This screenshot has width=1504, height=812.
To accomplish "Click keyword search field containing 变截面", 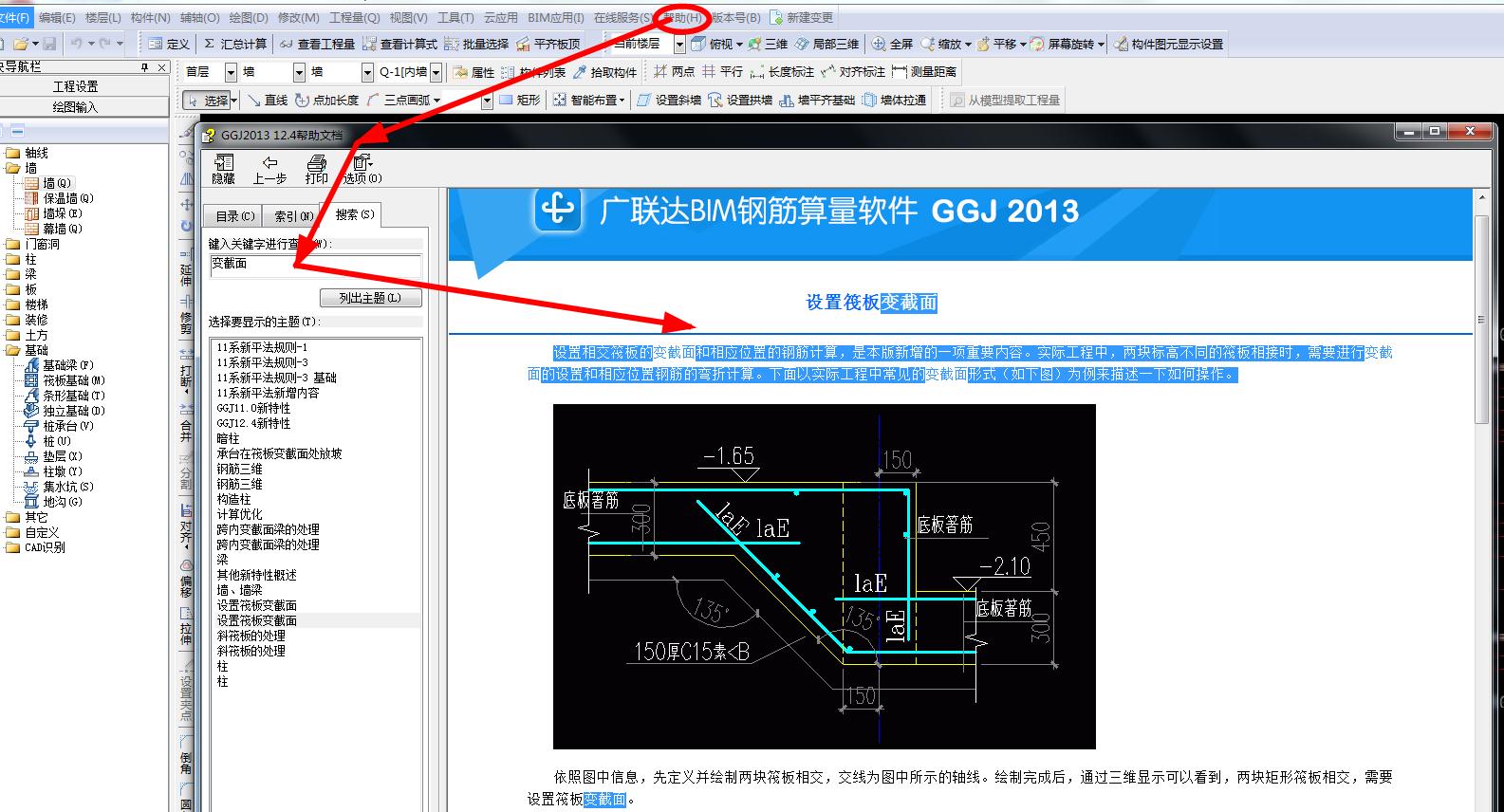I will pos(316,266).
